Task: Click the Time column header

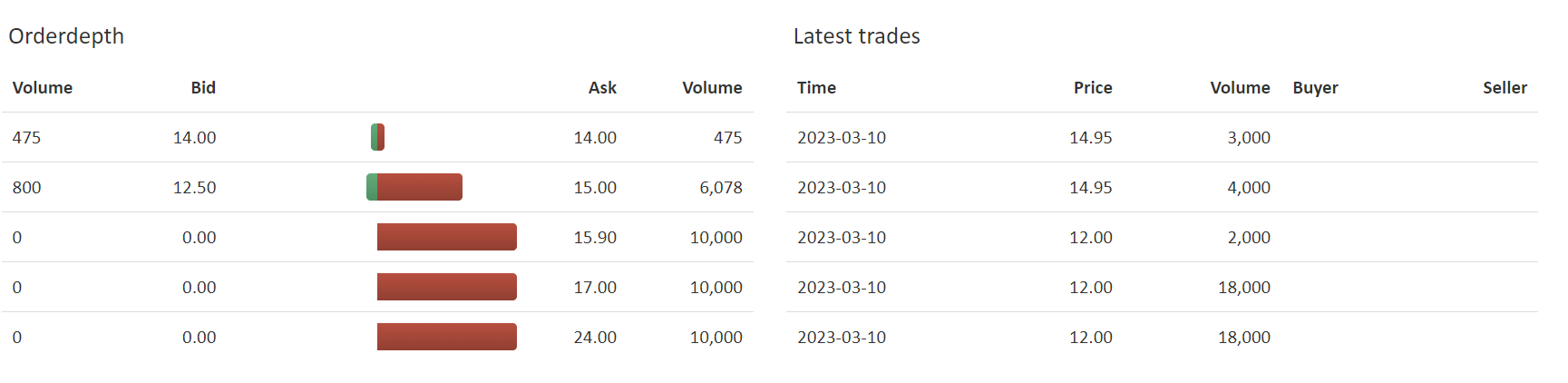Action: (x=816, y=88)
